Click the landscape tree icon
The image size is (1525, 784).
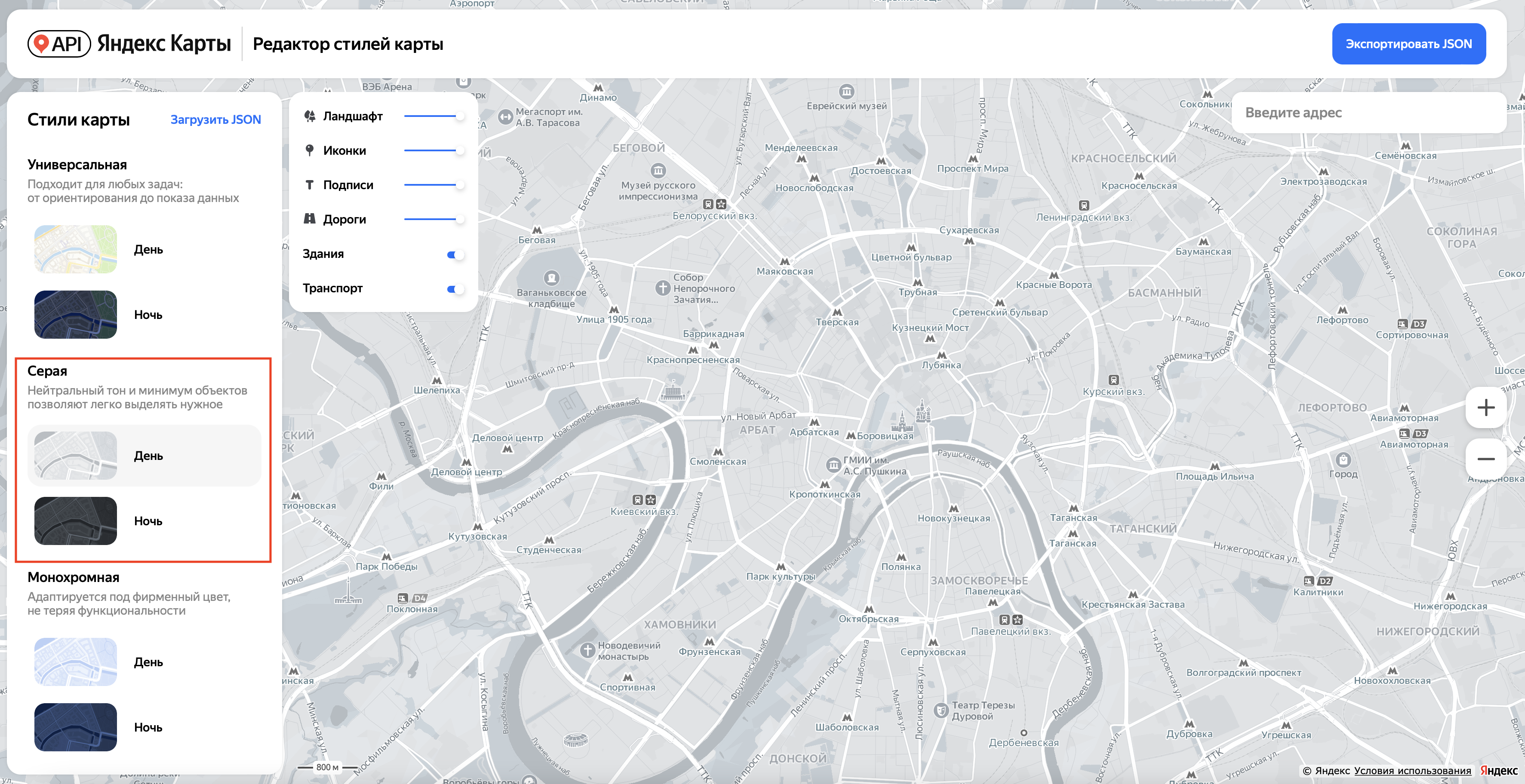tap(310, 116)
